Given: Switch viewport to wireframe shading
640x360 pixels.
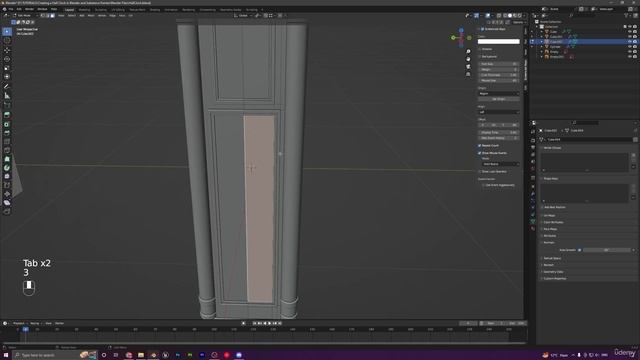Looking at the screenshot, I should [x=505, y=16].
